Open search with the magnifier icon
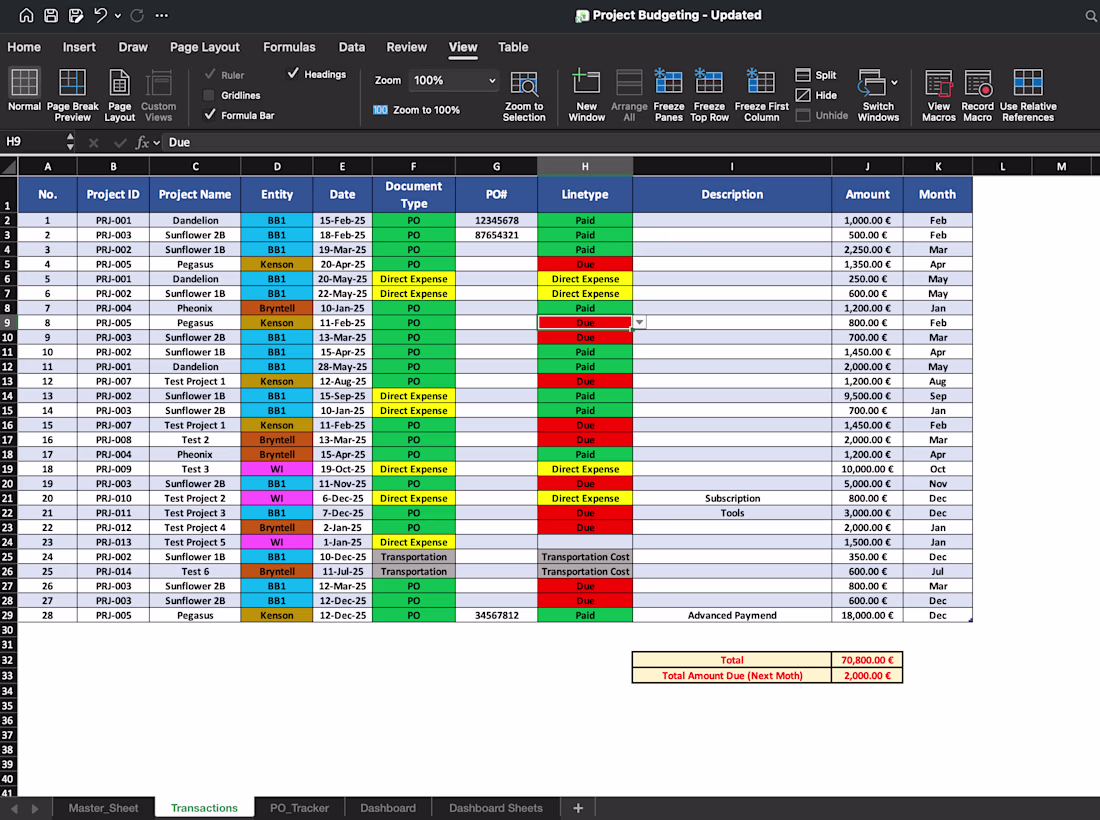The height and width of the screenshot is (820, 1100). point(1091,15)
